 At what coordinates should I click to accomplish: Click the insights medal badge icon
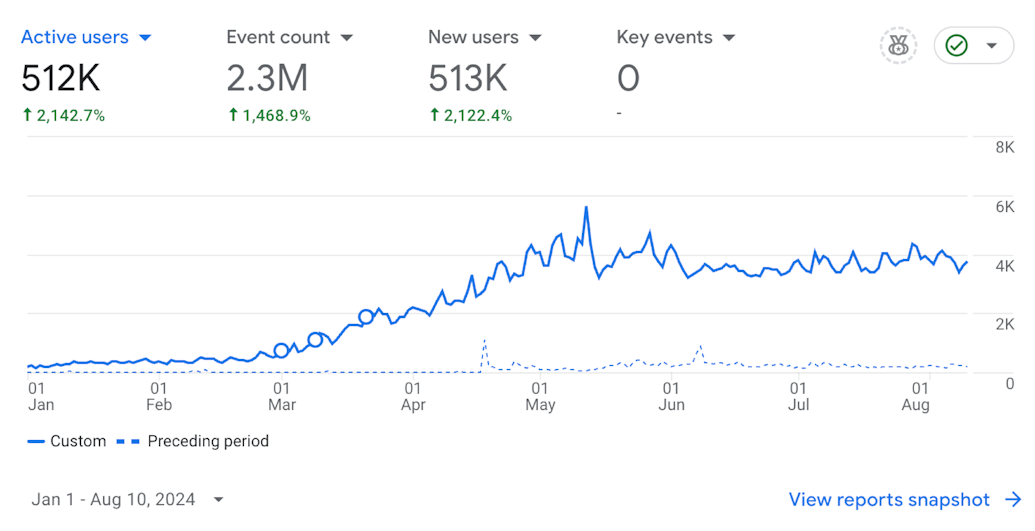pos(898,46)
